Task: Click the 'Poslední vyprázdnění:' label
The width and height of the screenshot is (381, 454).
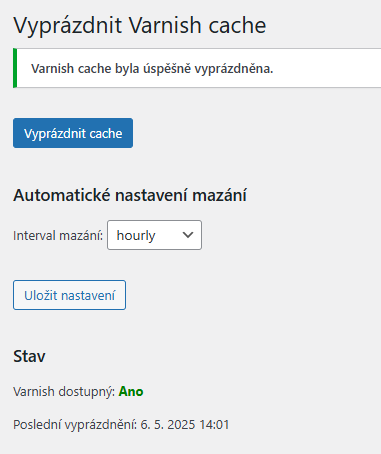Action: [x=75, y=425]
